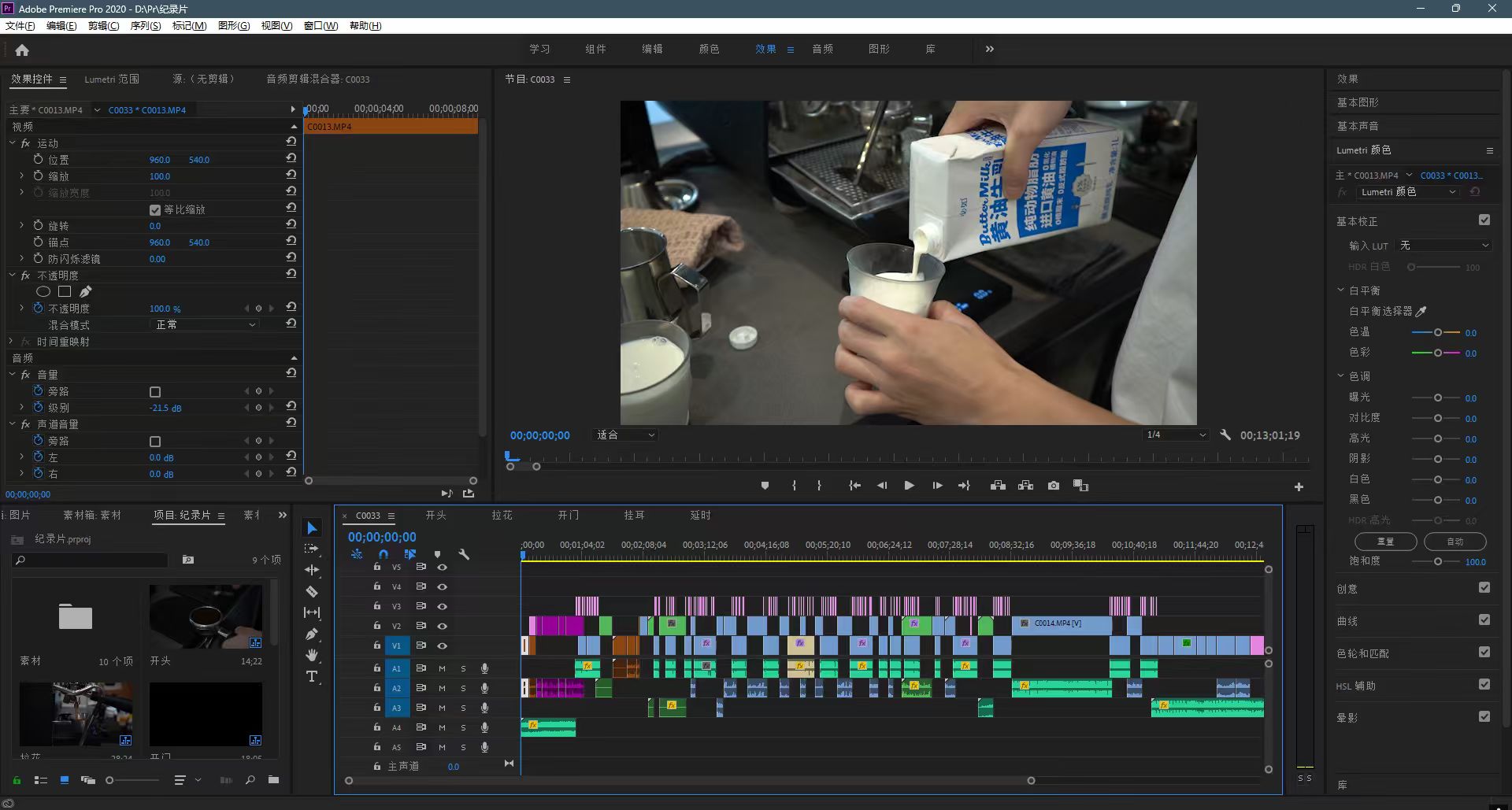Search in the project panel footer
1512x810 pixels.
(250, 780)
